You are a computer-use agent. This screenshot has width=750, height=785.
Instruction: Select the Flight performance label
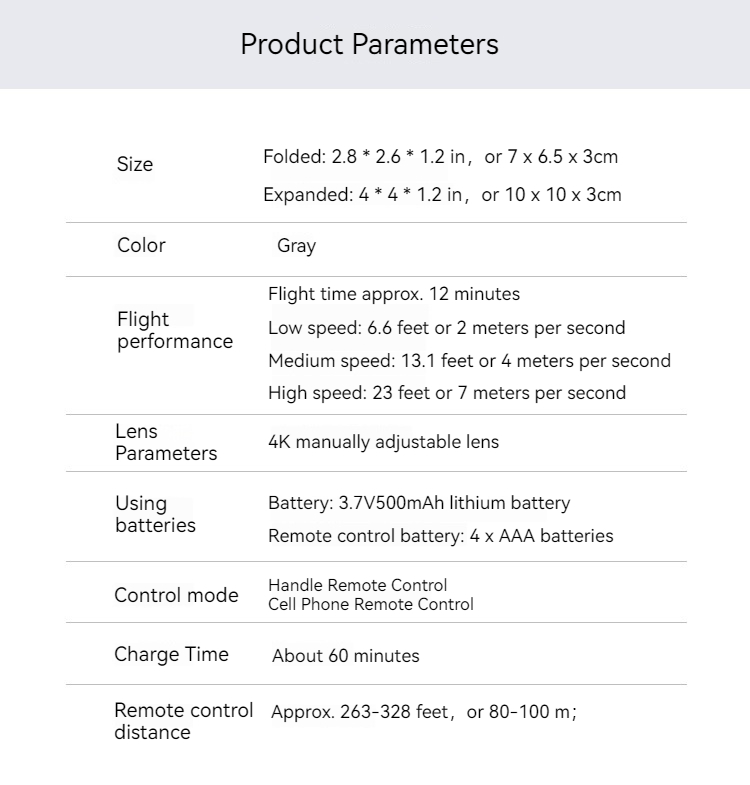click(175, 330)
